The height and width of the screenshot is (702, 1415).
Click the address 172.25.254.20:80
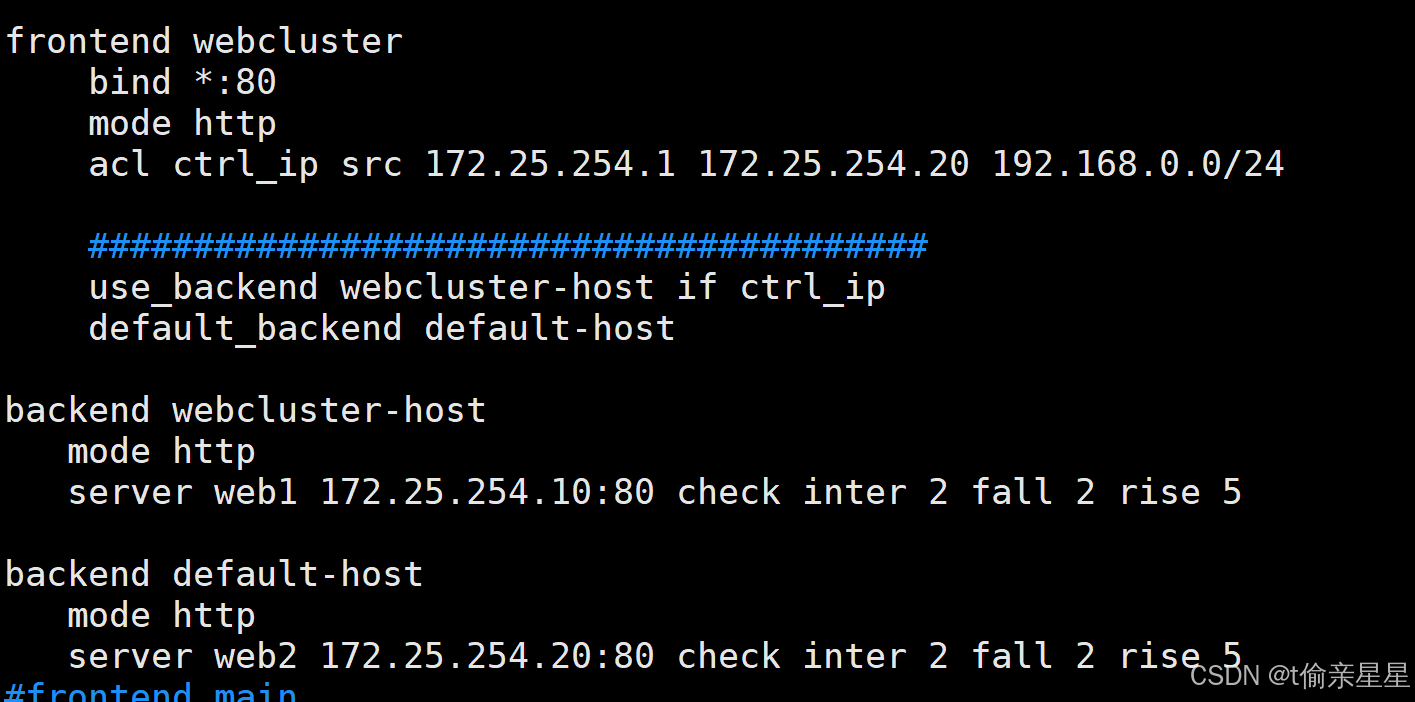pos(487,657)
